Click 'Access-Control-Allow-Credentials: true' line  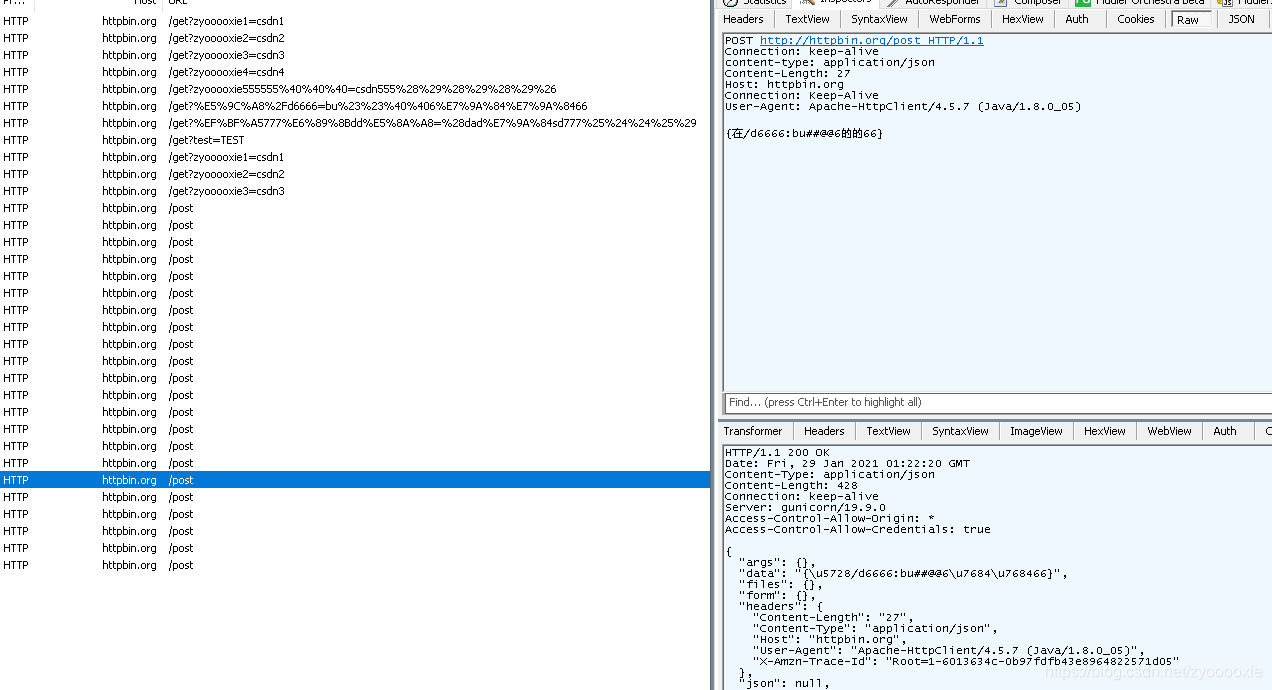point(858,530)
